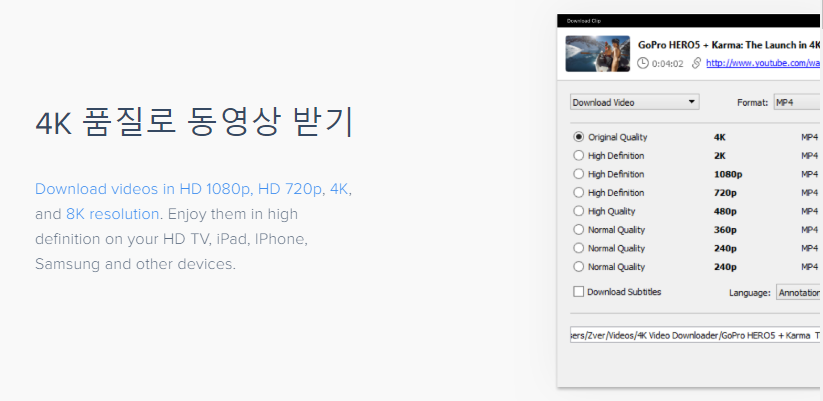Open the 'HD 1080p' link text
823x401 pixels.
click(x=215, y=189)
